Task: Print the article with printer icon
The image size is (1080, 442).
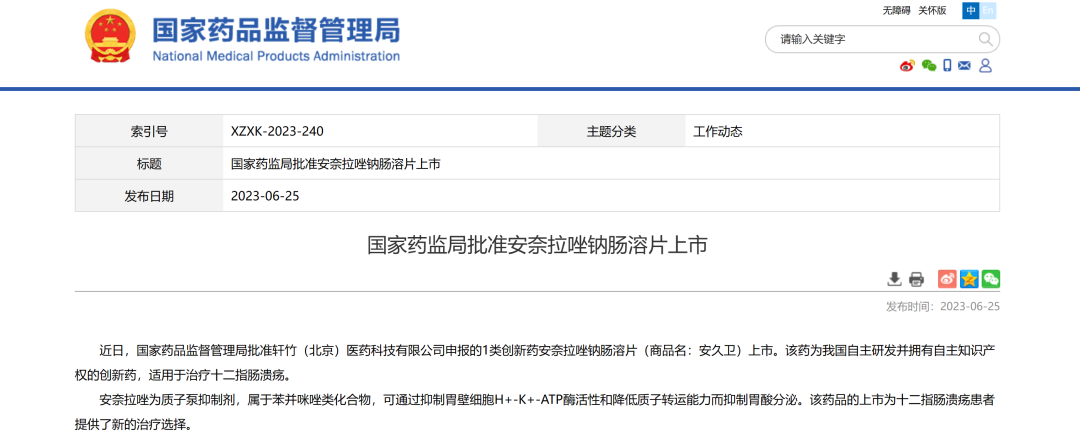Action: click(x=916, y=279)
